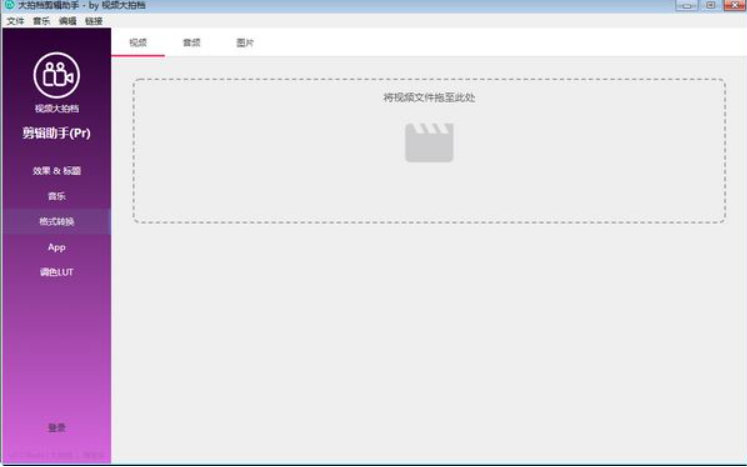
Task: Open the 链接 menu
Action: click(93, 21)
